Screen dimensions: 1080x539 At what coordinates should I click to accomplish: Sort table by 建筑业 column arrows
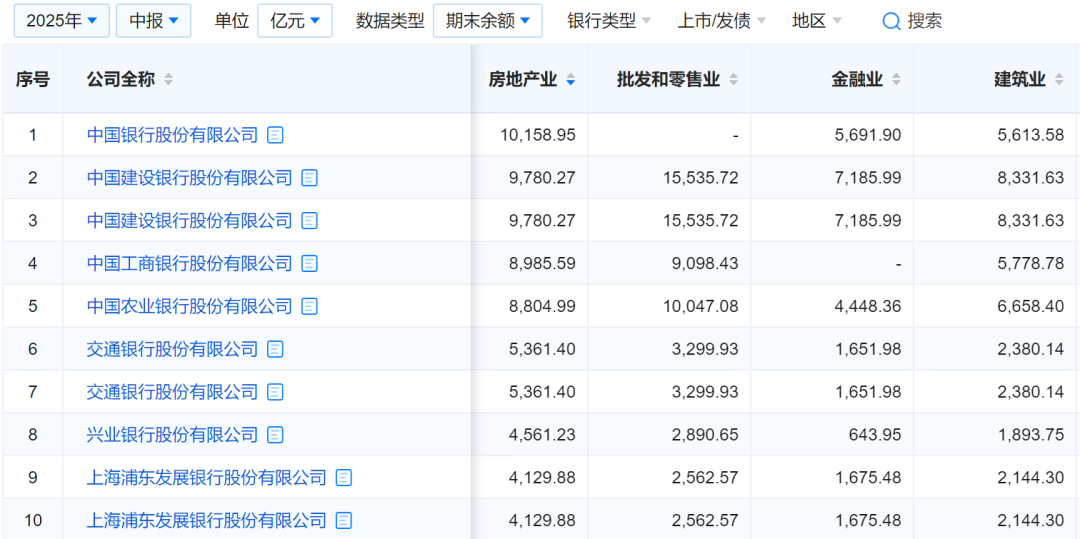pyautogui.click(x=1059, y=80)
